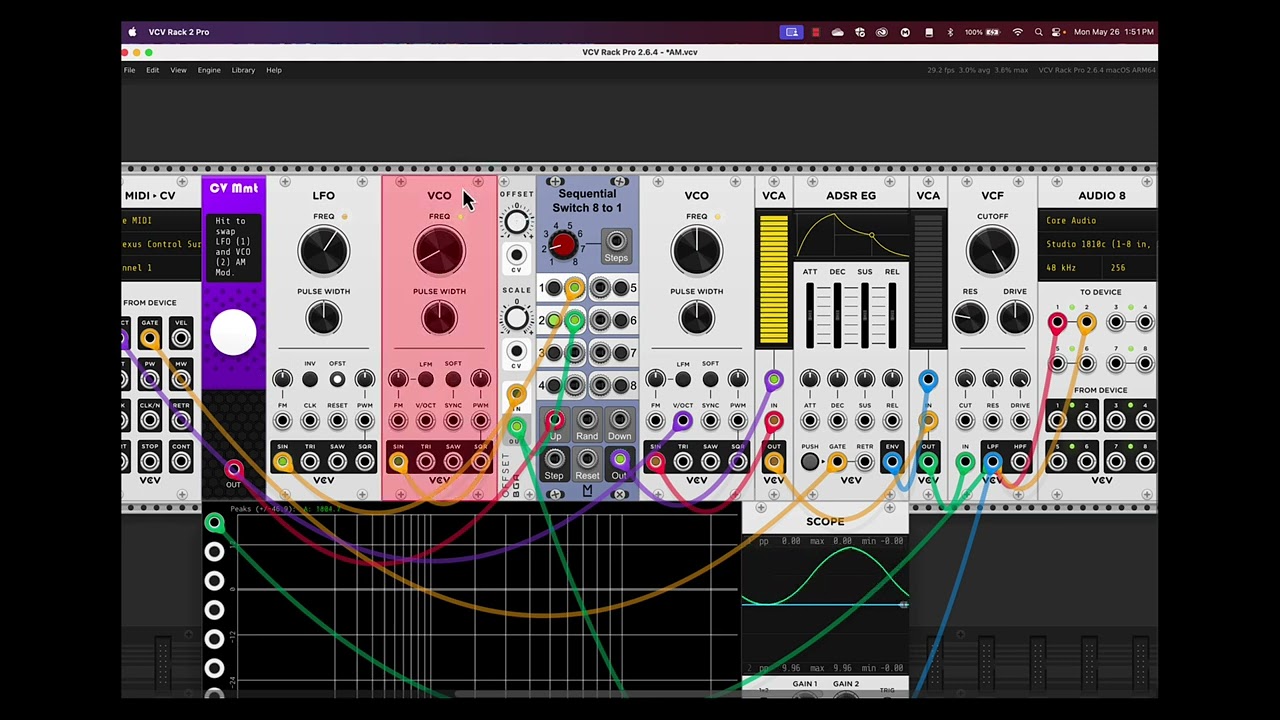1280x720 pixels.
Task: Click the ADSR EG ENV output jack
Action: point(892,461)
